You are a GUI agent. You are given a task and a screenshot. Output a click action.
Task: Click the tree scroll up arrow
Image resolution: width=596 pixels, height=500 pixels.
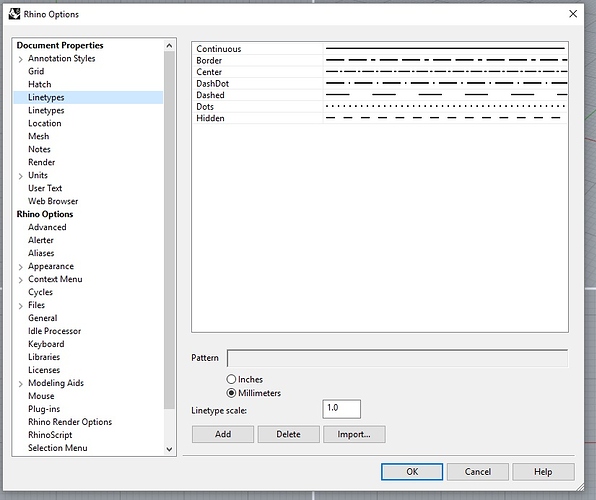click(x=169, y=46)
